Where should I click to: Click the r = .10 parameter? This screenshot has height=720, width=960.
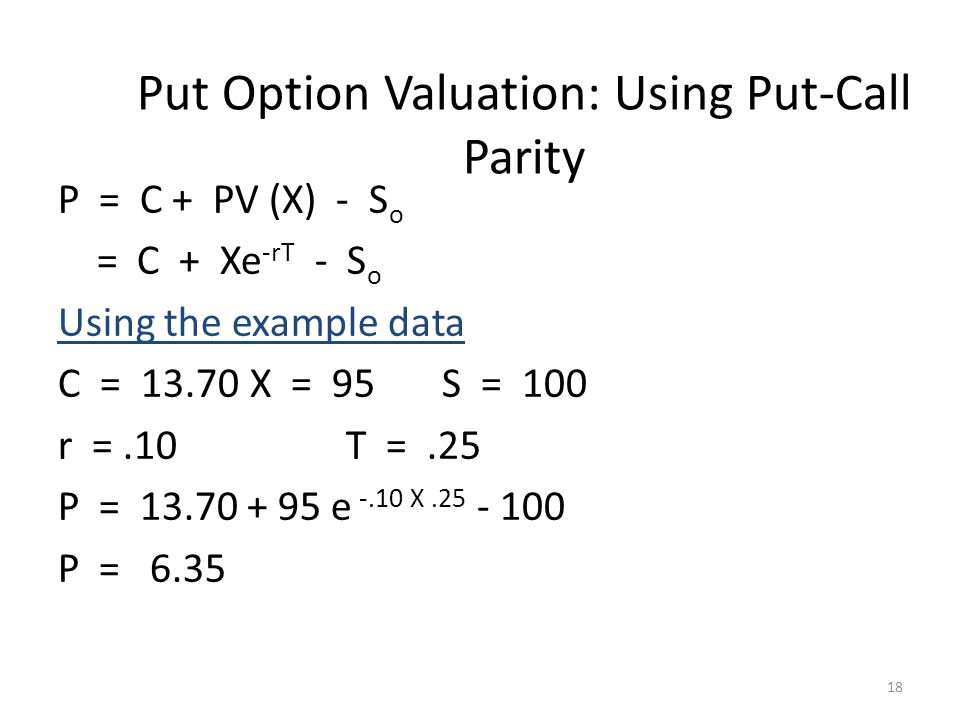(118, 445)
